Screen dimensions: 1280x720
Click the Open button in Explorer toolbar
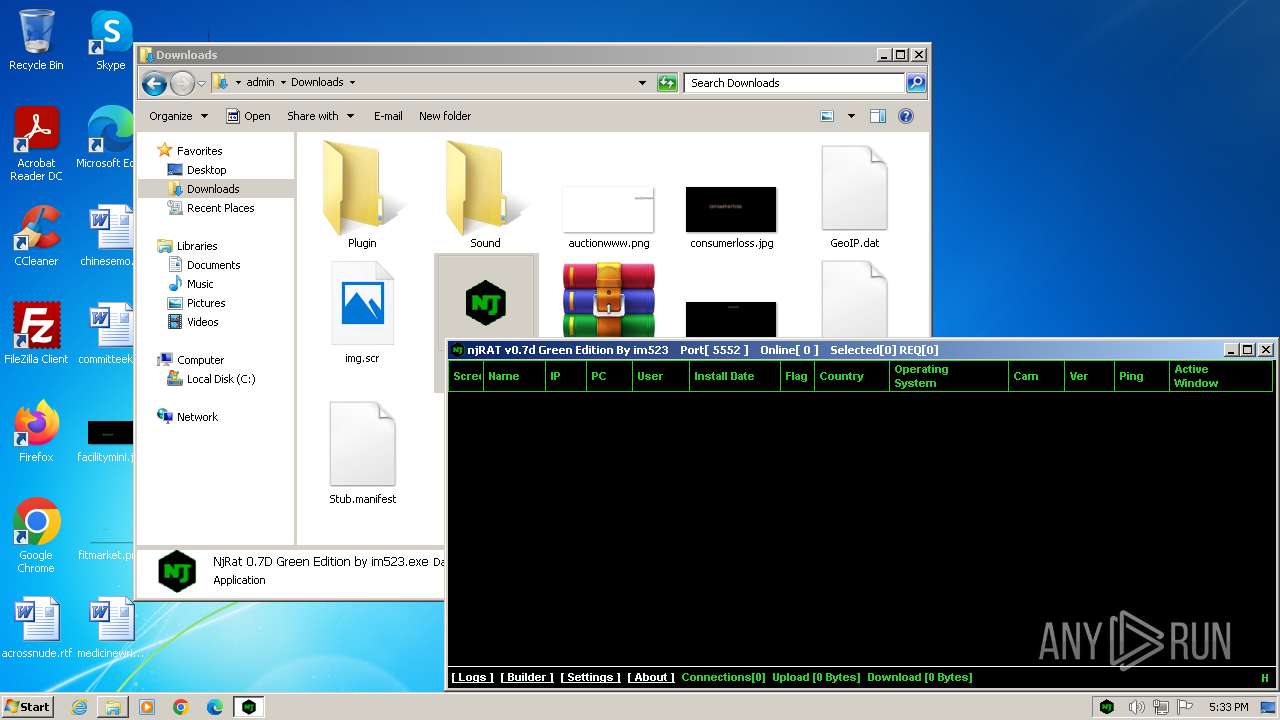tap(248, 116)
